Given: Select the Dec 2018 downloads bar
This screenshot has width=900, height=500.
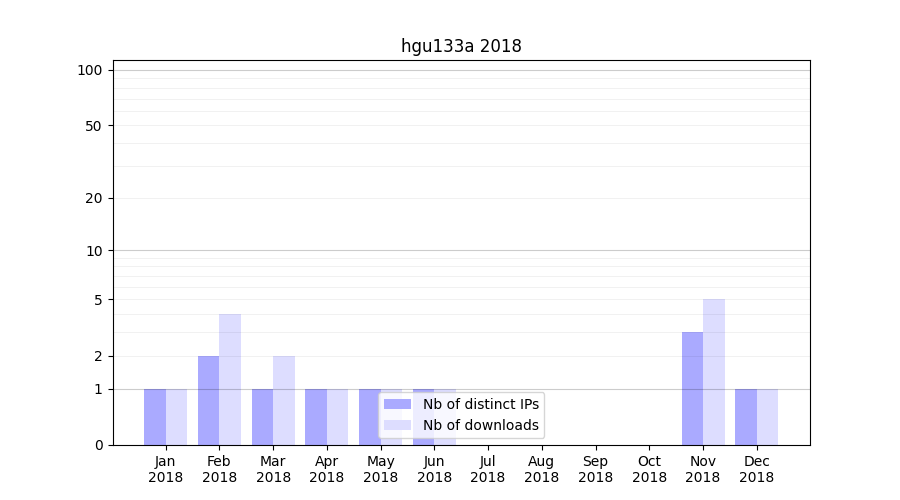Looking at the screenshot, I should pos(767,417).
